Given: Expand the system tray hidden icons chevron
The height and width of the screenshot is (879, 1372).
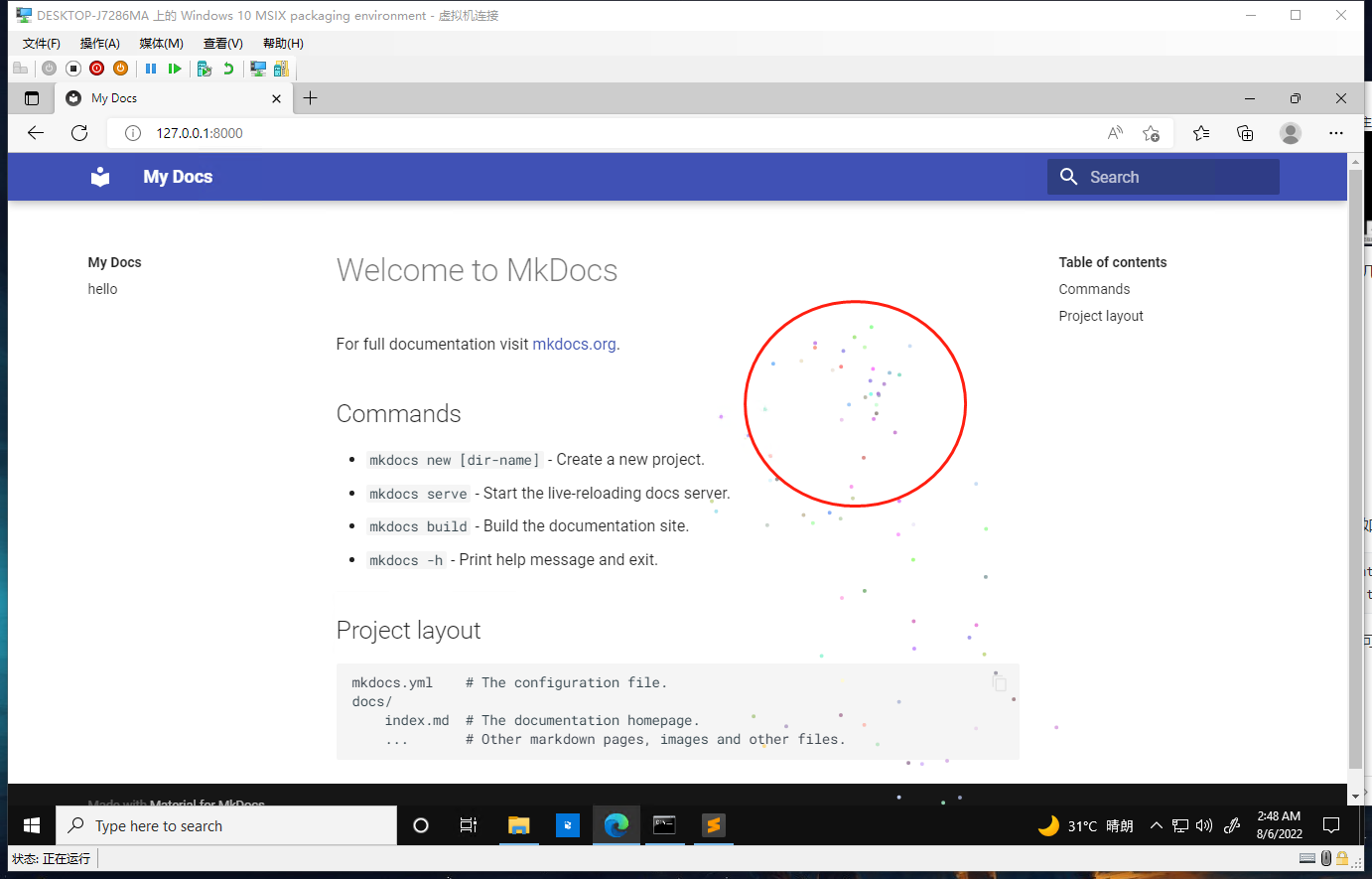Looking at the screenshot, I should click(x=1156, y=825).
